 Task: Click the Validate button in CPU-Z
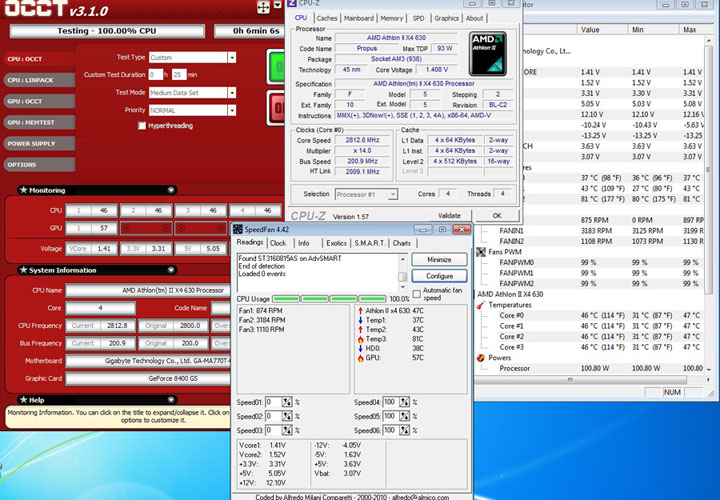[449, 215]
